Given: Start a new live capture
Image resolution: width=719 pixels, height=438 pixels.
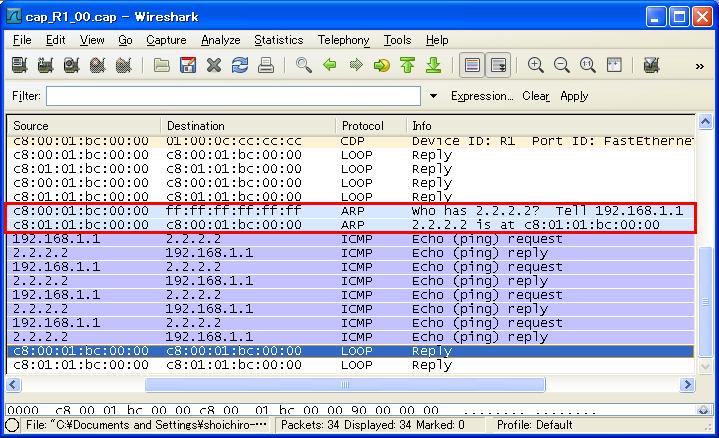Looking at the screenshot, I should [71, 65].
